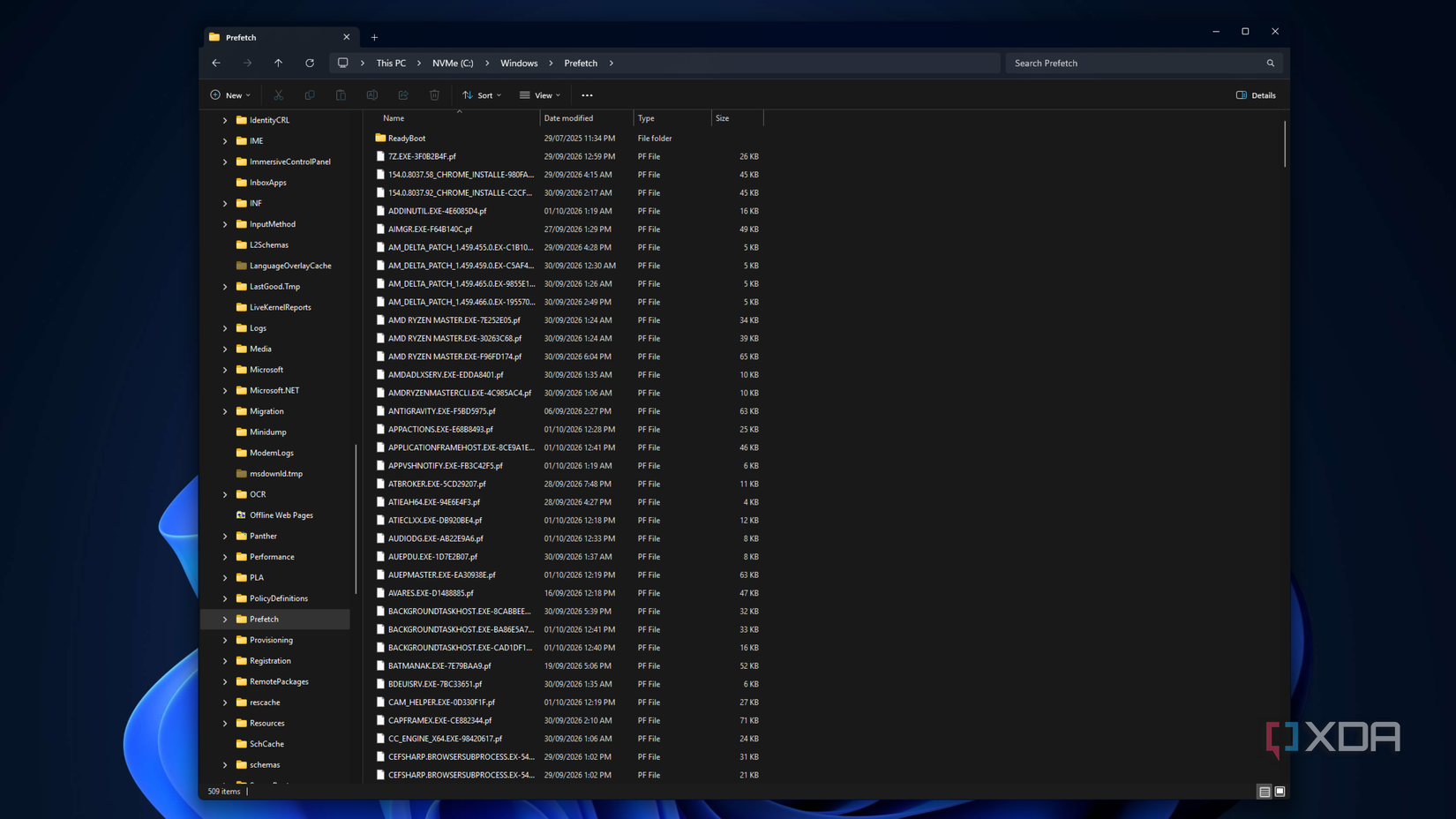The height and width of the screenshot is (819, 1456).
Task: Select CAPFRAMEX.EXE-CE882344.pf file
Action: [x=440, y=720]
